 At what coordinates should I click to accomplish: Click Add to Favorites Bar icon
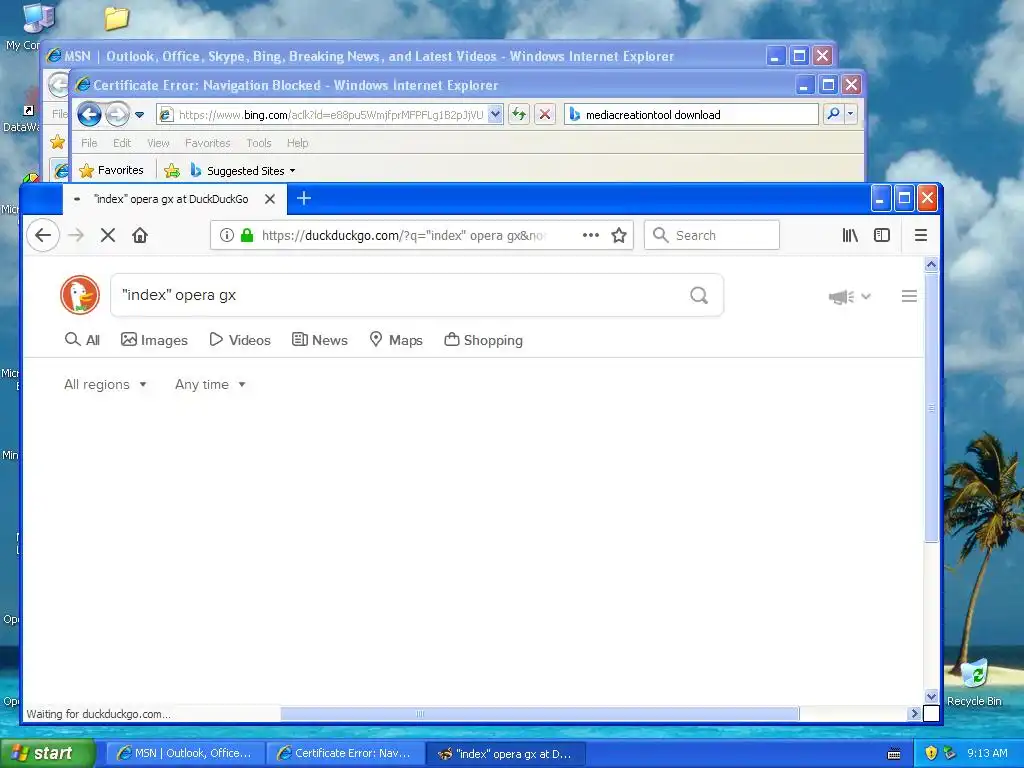172,170
